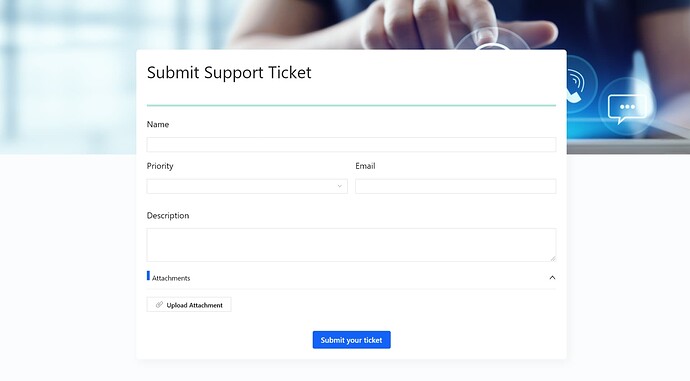Click the blue marker beside Attachments
This screenshot has height=381, width=690.
[x=148, y=275]
